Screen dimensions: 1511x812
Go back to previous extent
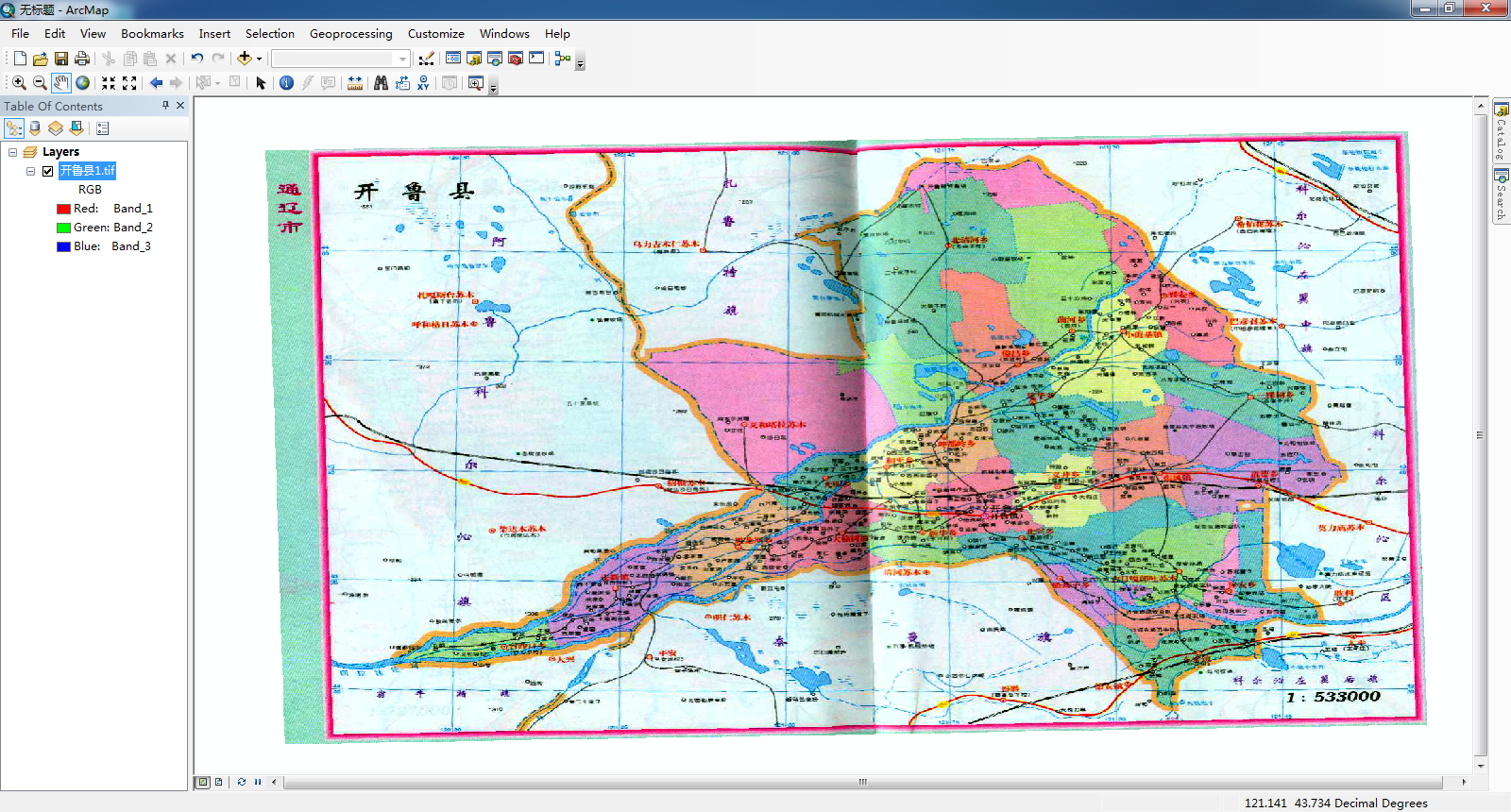[x=156, y=83]
